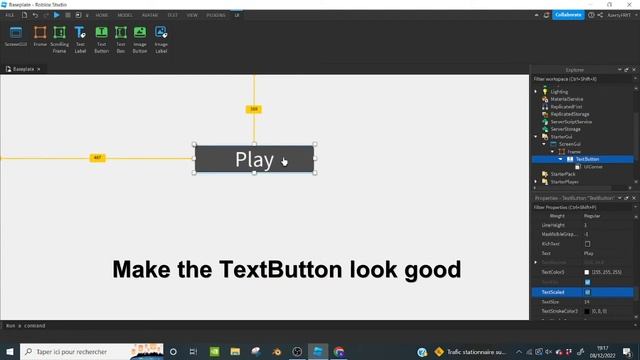Expand the Lighting service node
The height and width of the screenshot is (360, 640).
tap(536, 92)
